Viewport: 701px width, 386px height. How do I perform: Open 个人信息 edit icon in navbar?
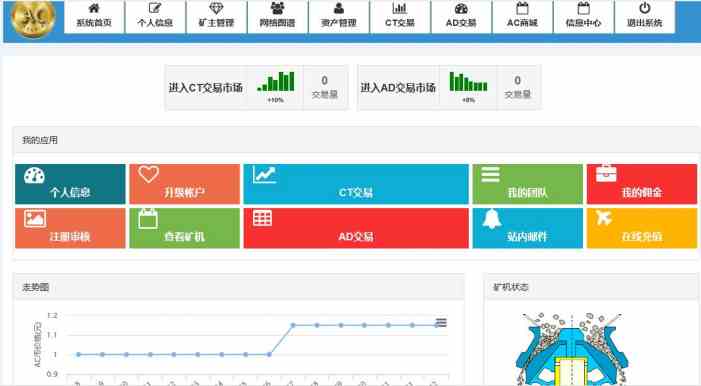155,8
